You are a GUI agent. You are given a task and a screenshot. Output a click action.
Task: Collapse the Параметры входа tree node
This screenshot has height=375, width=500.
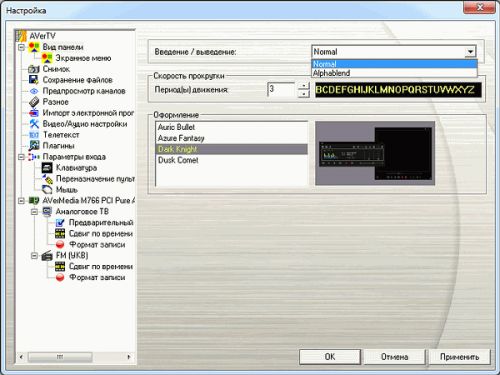[21, 157]
